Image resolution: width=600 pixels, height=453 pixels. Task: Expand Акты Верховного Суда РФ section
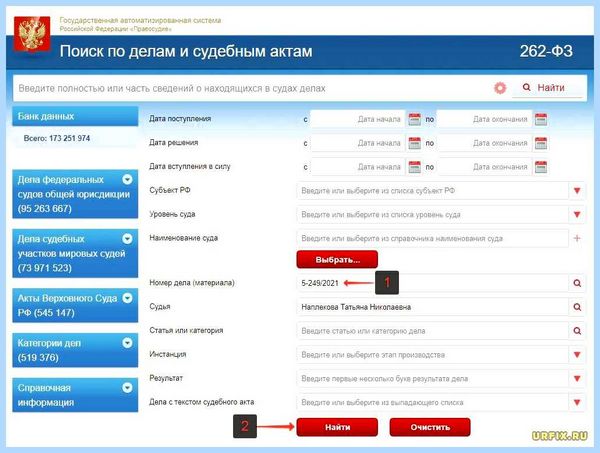127,298
